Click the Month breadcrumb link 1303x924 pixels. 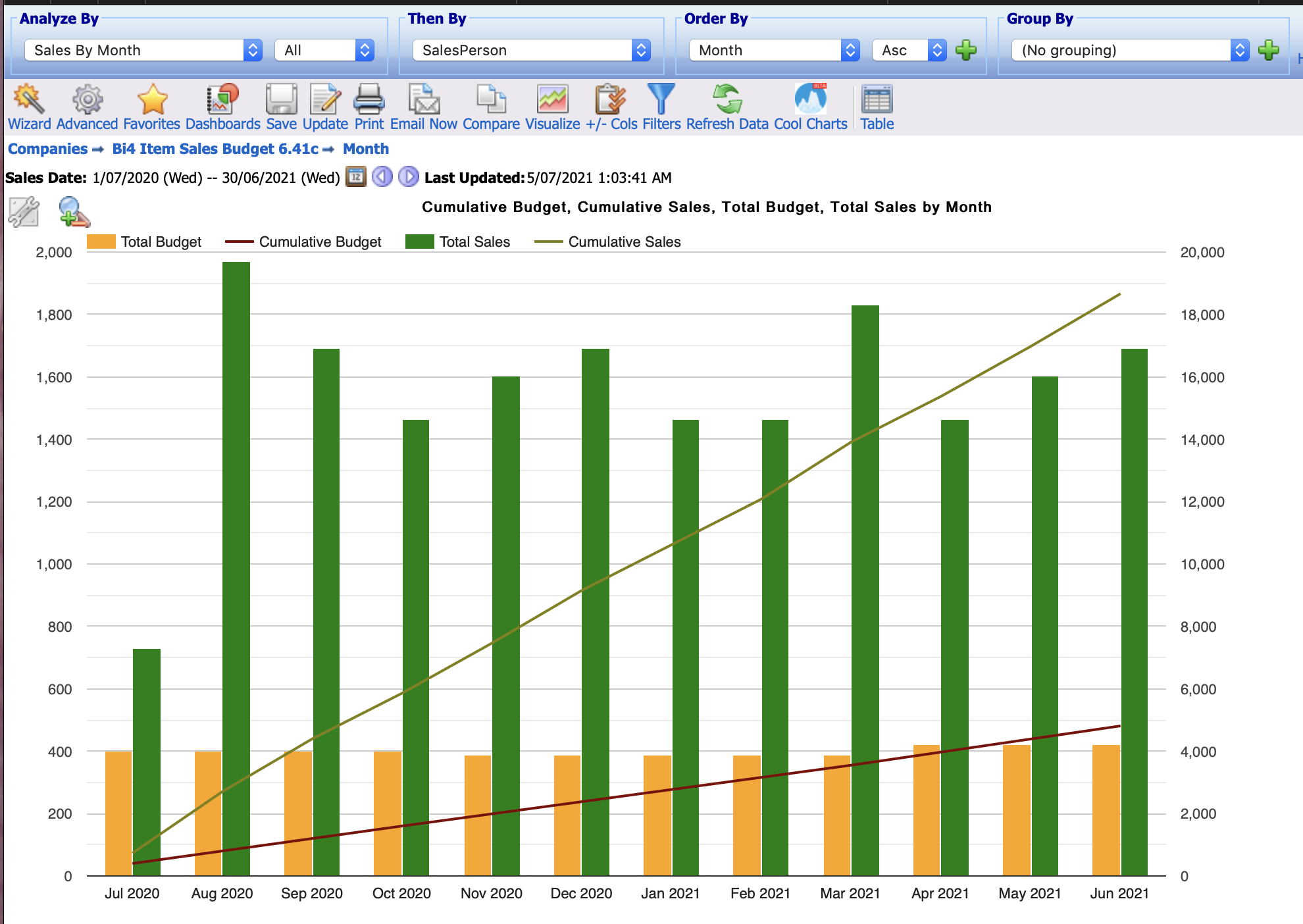(x=366, y=149)
